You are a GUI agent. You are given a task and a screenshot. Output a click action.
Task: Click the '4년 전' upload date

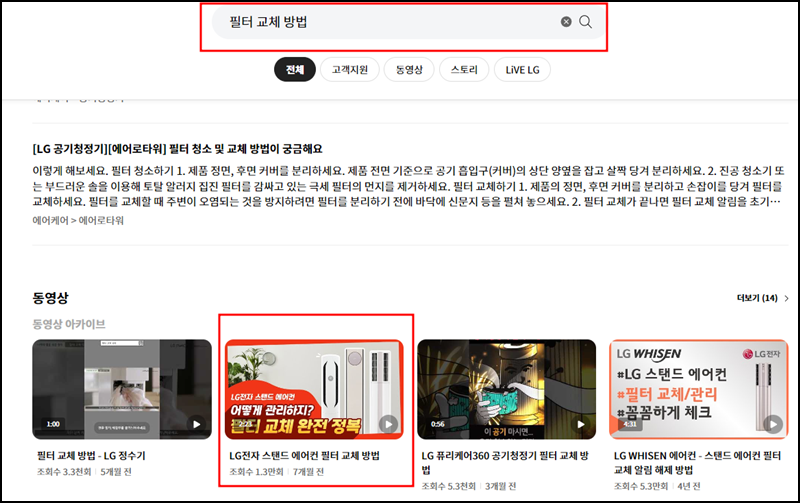(689, 486)
